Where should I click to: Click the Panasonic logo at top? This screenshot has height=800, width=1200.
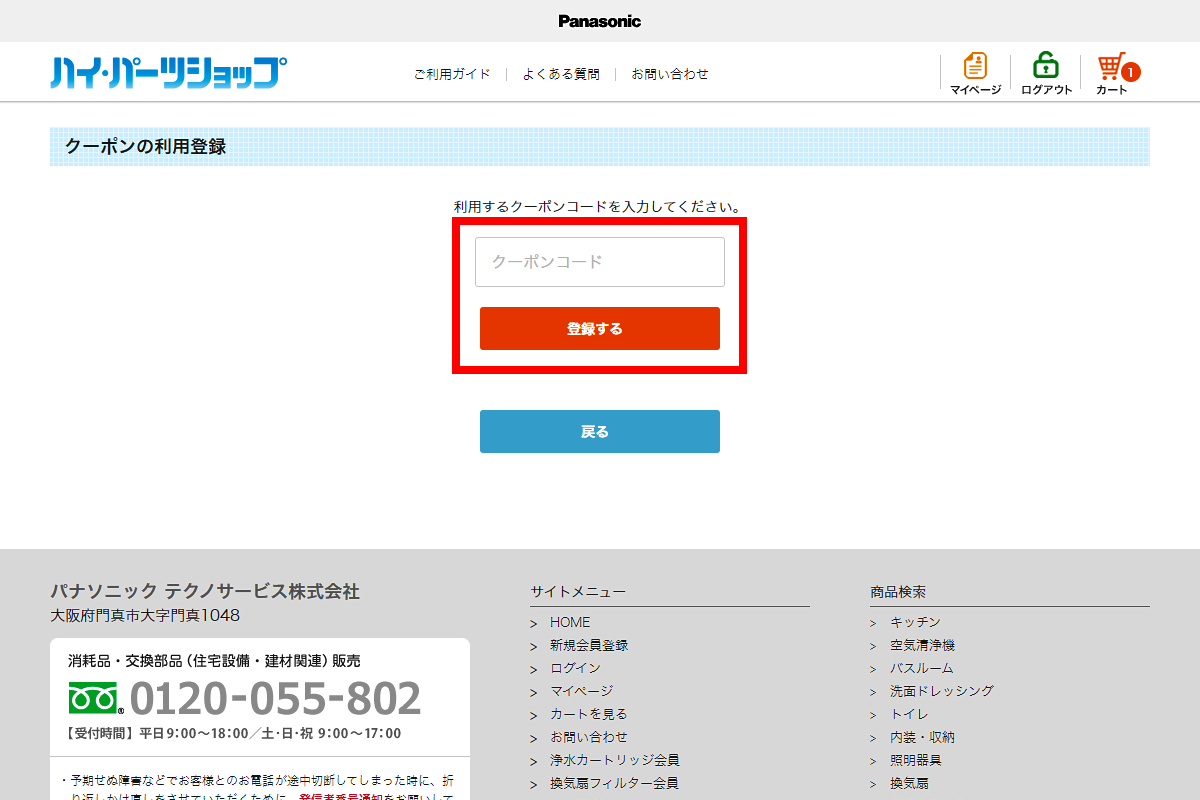tap(599, 21)
